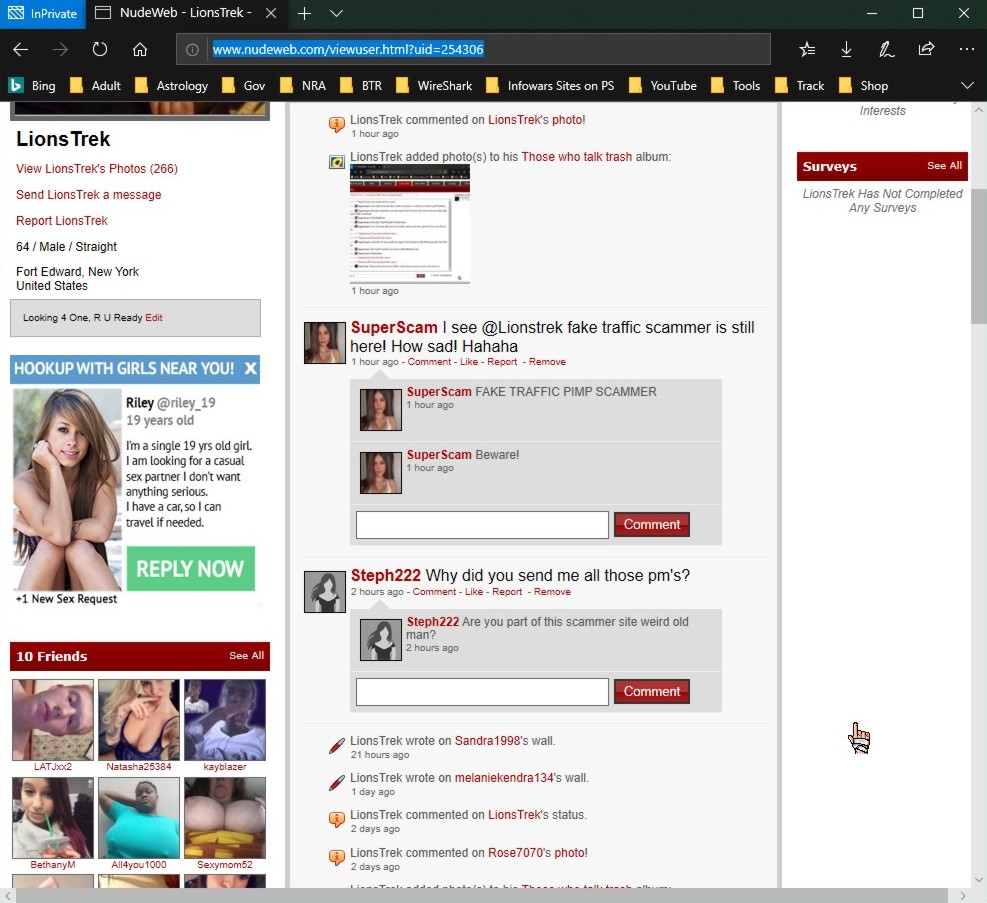Screen dimensions: 987x903
Task: Show site information icon in address bar
Action: (x=193, y=49)
